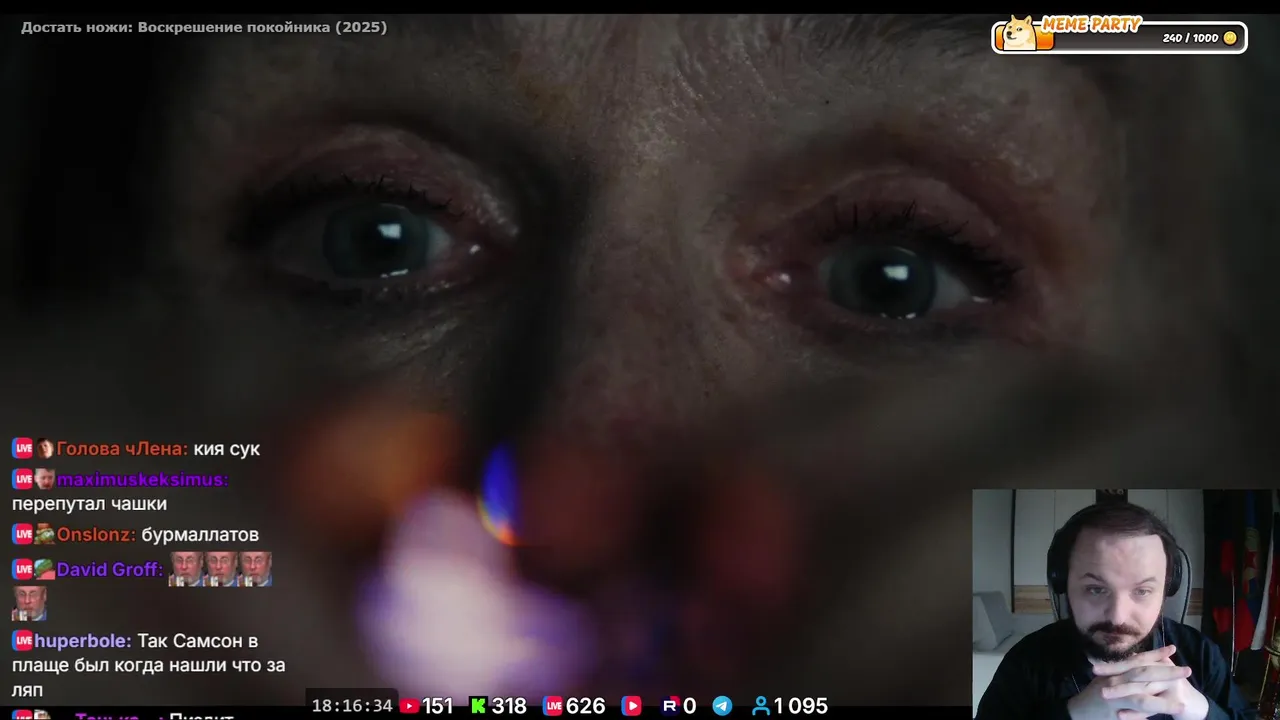Click the LIVE badge beside Onslonz
Screen dimensions: 1280x720
(x=22, y=535)
